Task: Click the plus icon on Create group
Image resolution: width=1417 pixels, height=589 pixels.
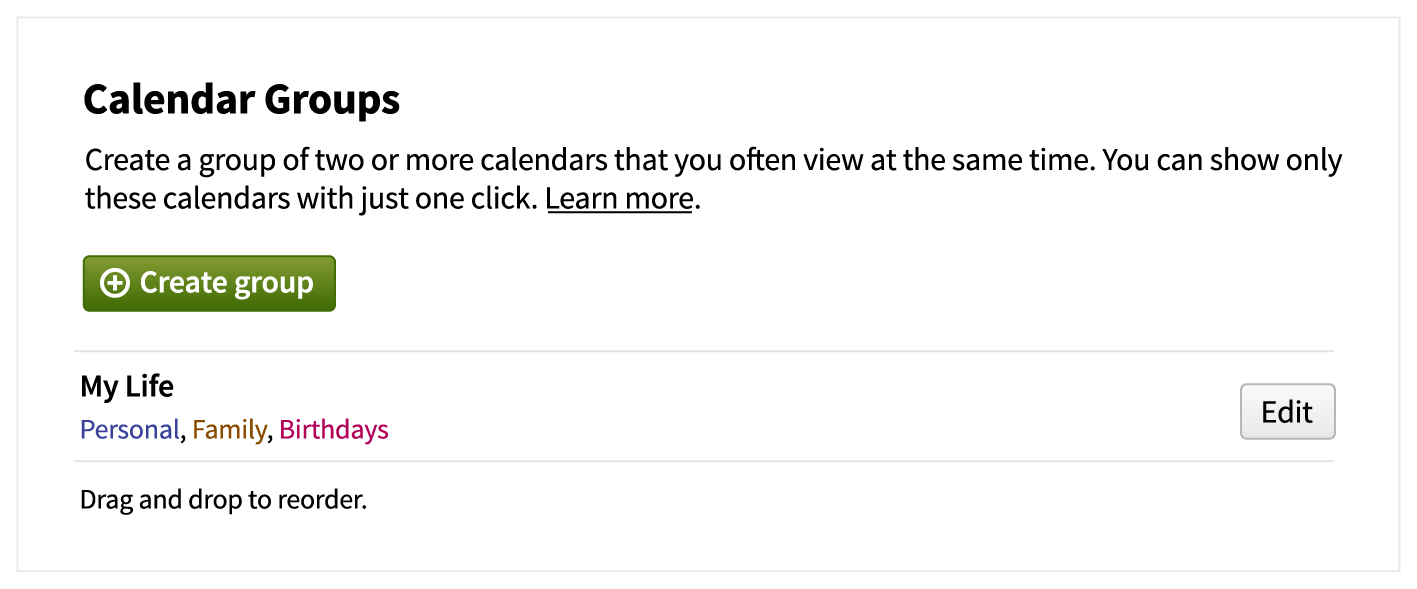Action: pos(116,284)
